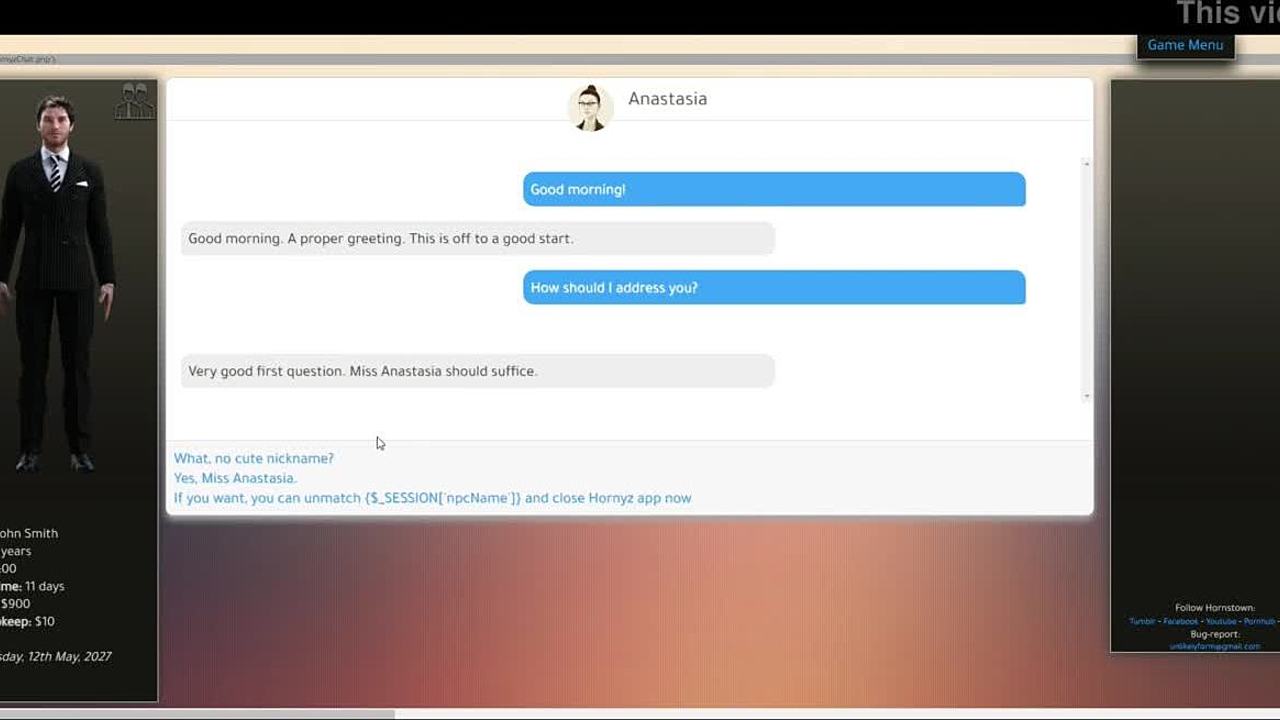Click the "How should I address you?" bubble

coord(773,288)
